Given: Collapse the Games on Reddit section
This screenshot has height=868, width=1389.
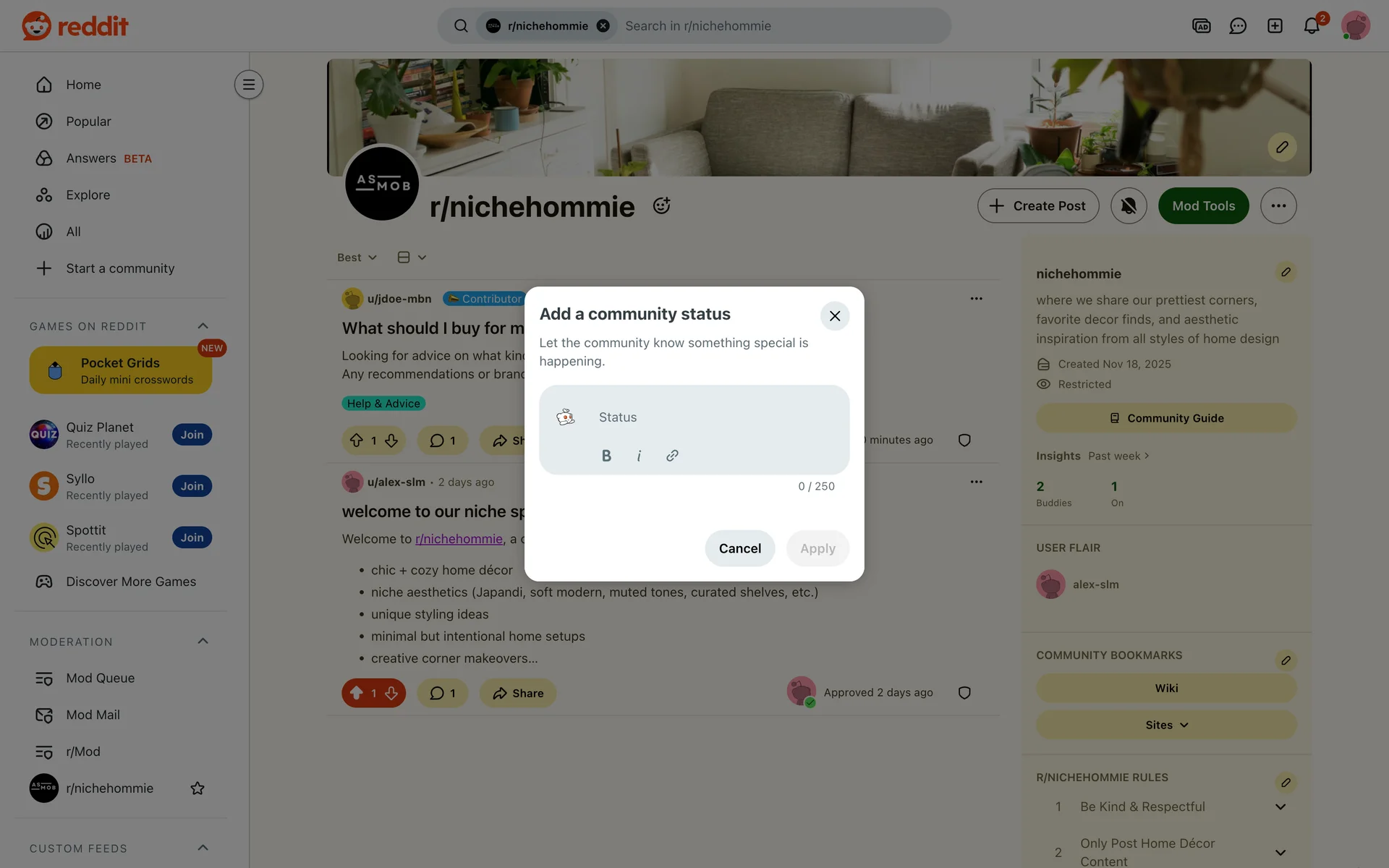Looking at the screenshot, I should pyautogui.click(x=203, y=326).
